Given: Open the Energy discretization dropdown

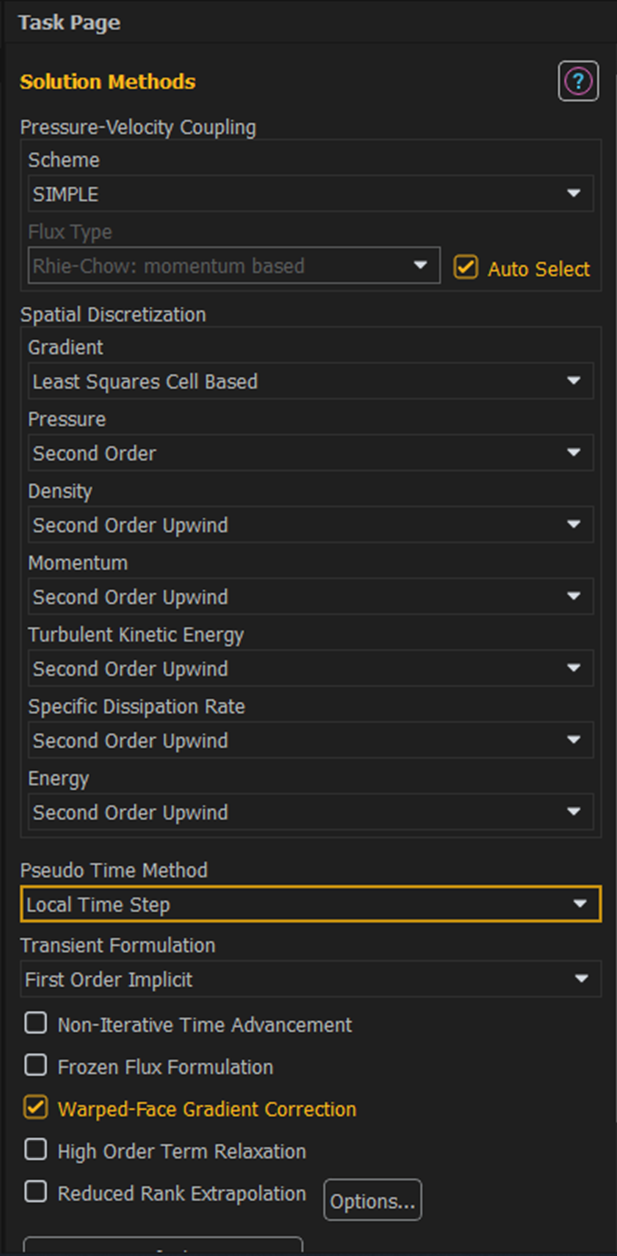Looking at the screenshot, I should point(310,813).
